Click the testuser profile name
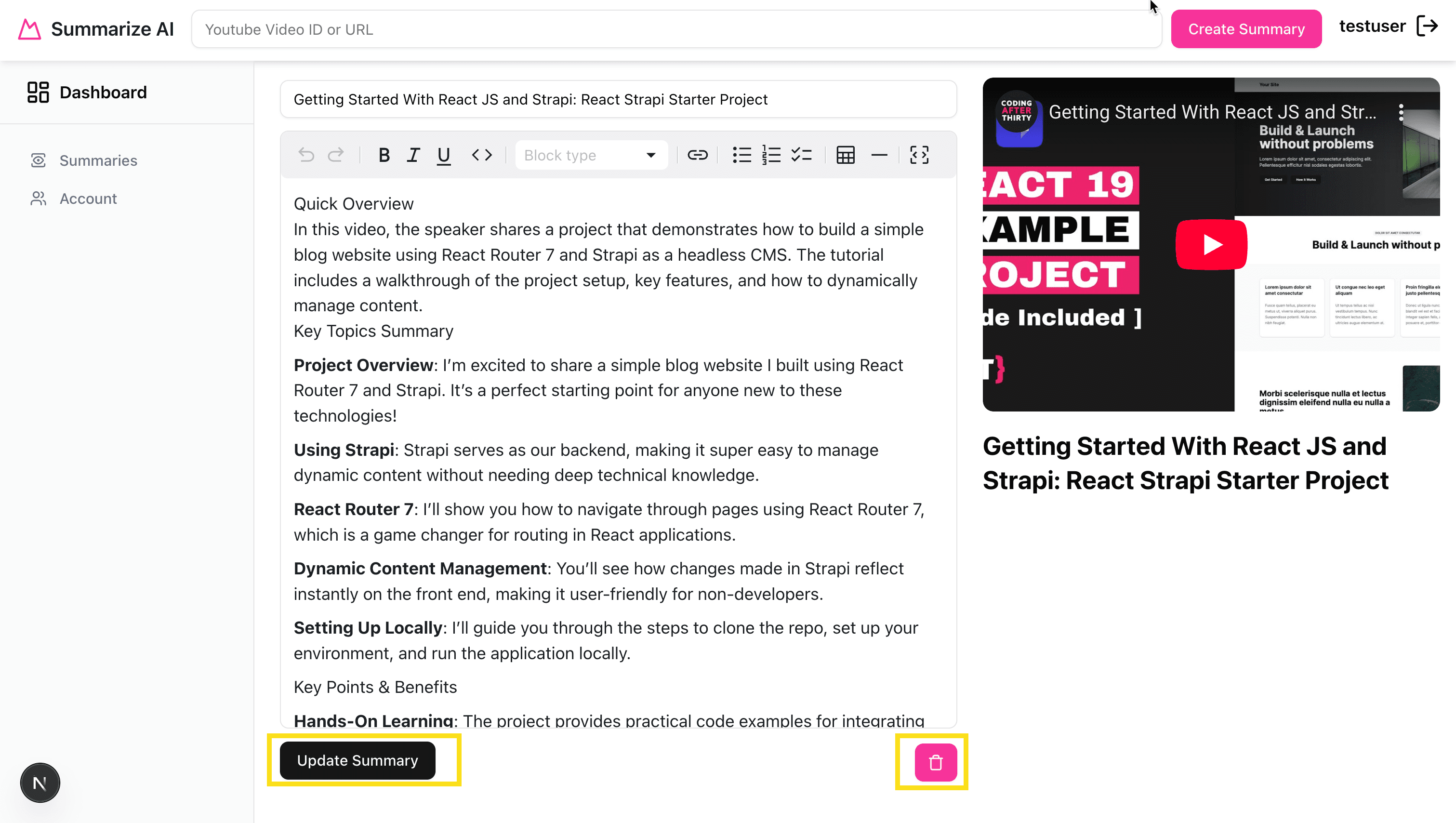The height and width of the screenshot is (823, 1456). pyautogui.click(x=1372, y=26)
